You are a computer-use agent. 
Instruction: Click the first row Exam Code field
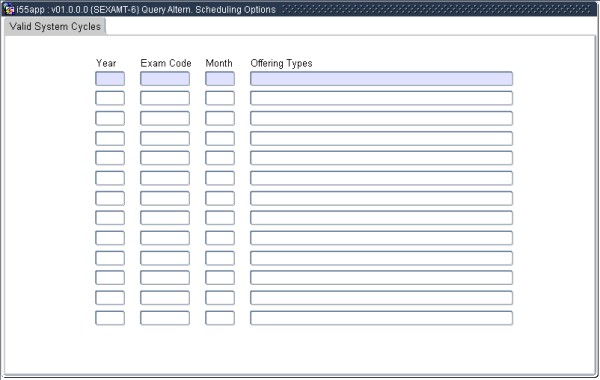click(165, 78)
